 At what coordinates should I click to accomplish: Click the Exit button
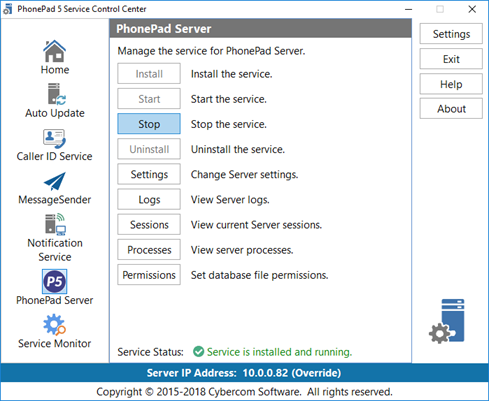click(451, 59)
